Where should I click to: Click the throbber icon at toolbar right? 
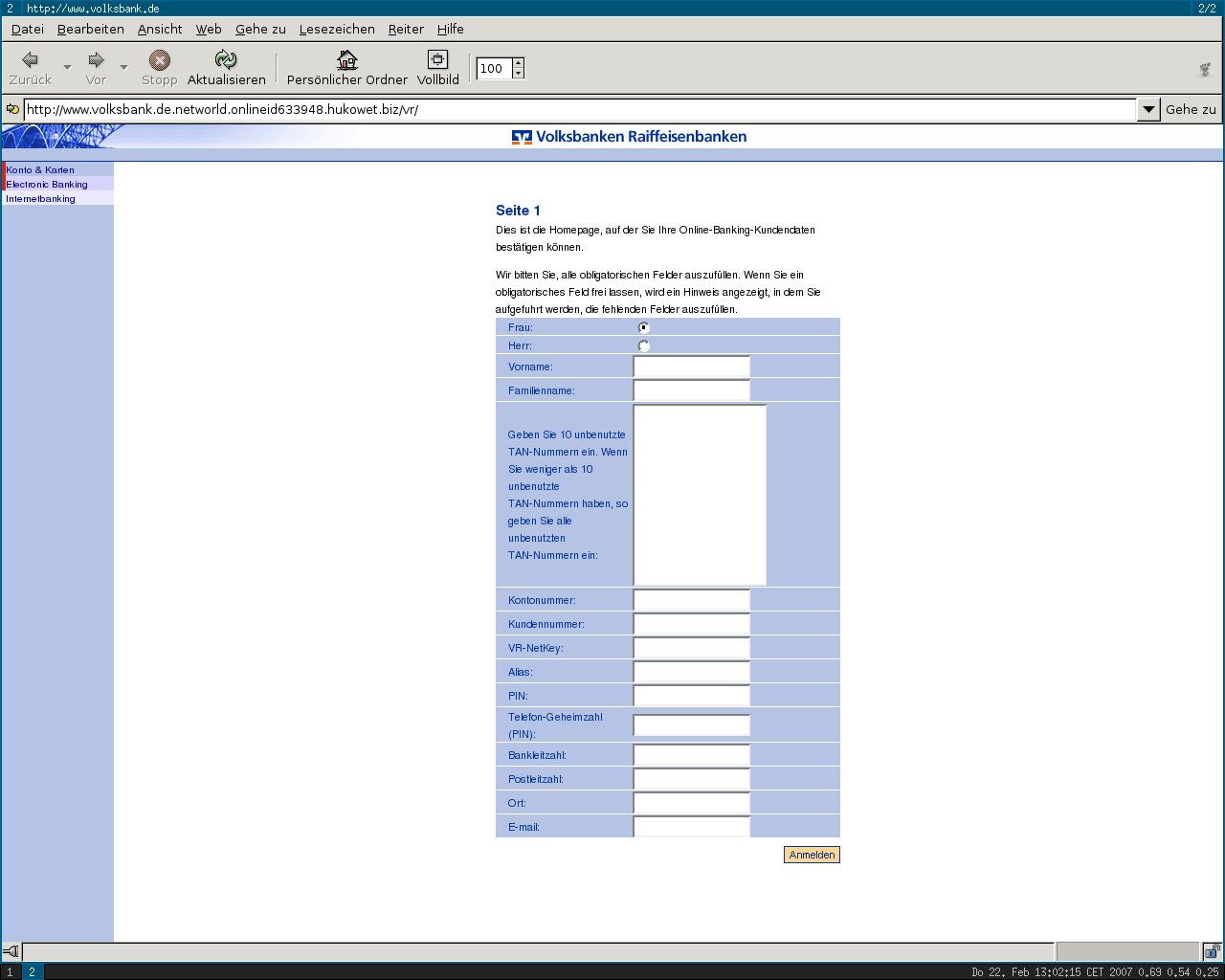tap(1205, 69)
